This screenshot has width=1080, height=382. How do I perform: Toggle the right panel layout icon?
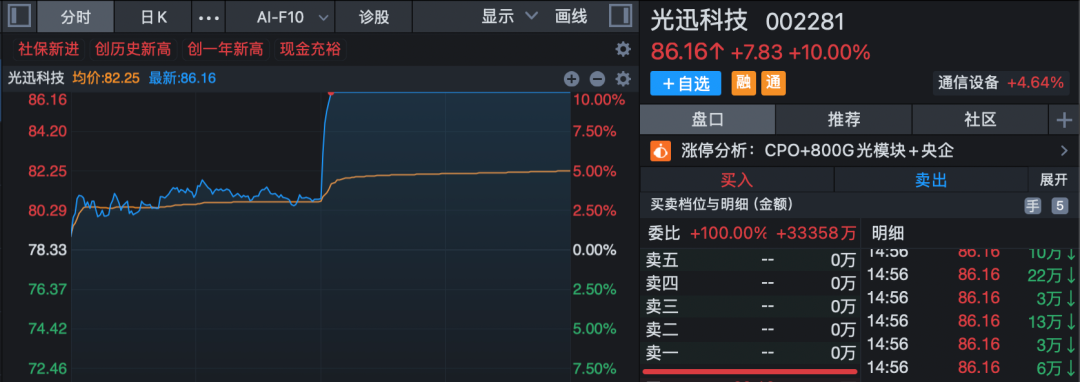click(621, 16)
